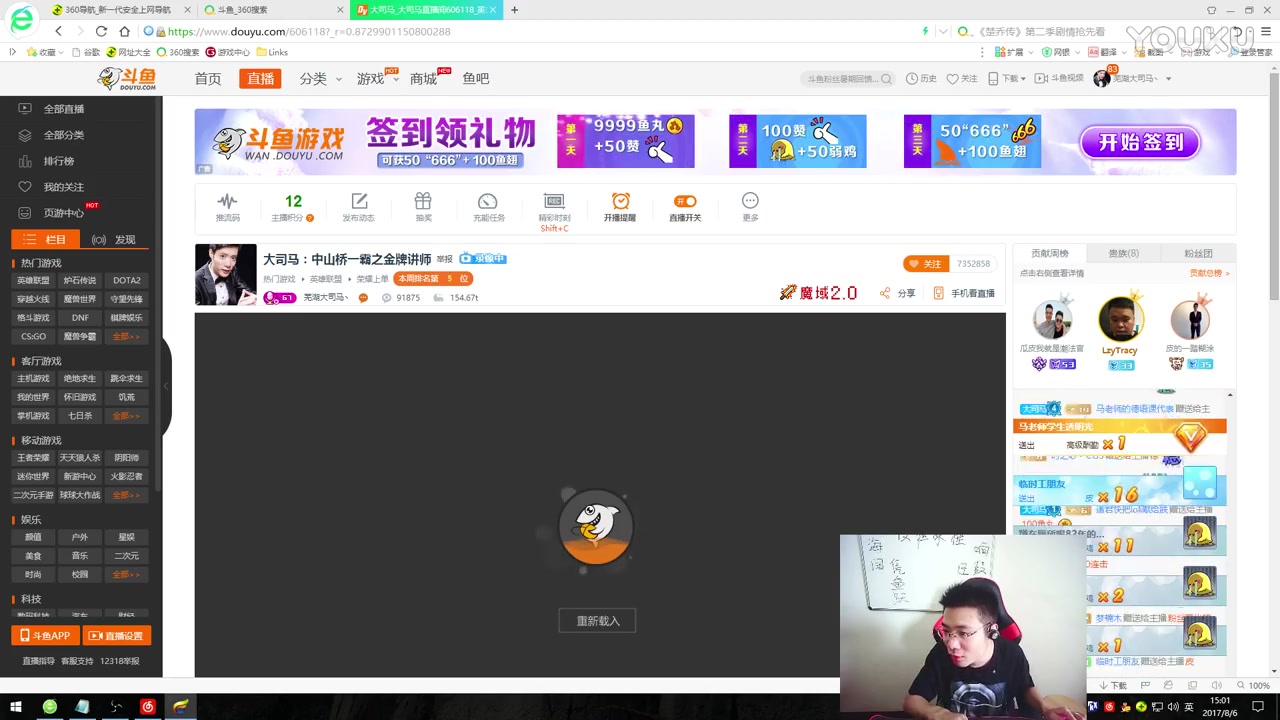Open 关注 heart in the header
The height and width of the screenshot is (720, 1280).
[x=962, y=79]
